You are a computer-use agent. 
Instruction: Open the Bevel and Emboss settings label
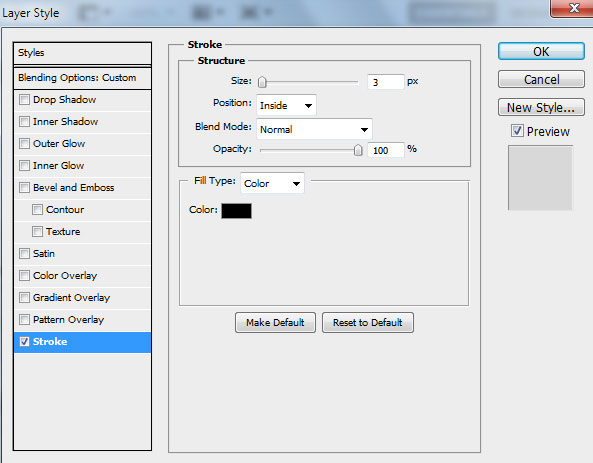coord(73,187)
